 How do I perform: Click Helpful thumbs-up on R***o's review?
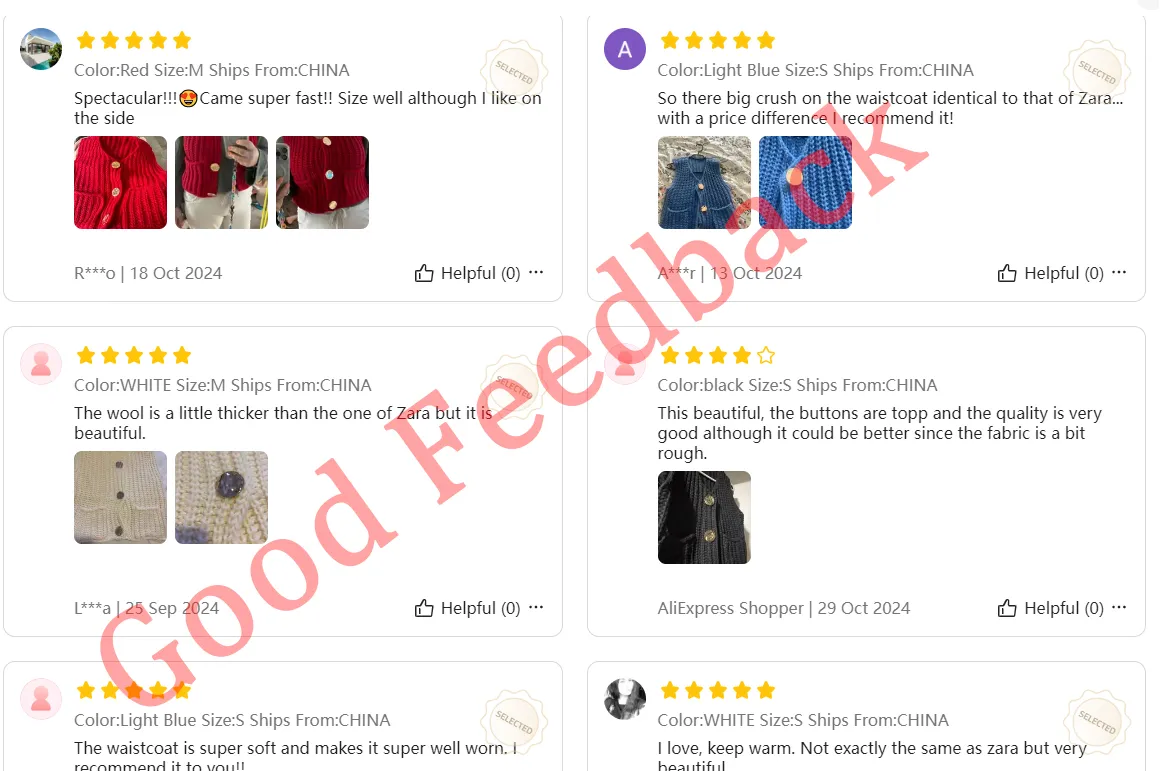pyautogui.click(x=467, y=274)
